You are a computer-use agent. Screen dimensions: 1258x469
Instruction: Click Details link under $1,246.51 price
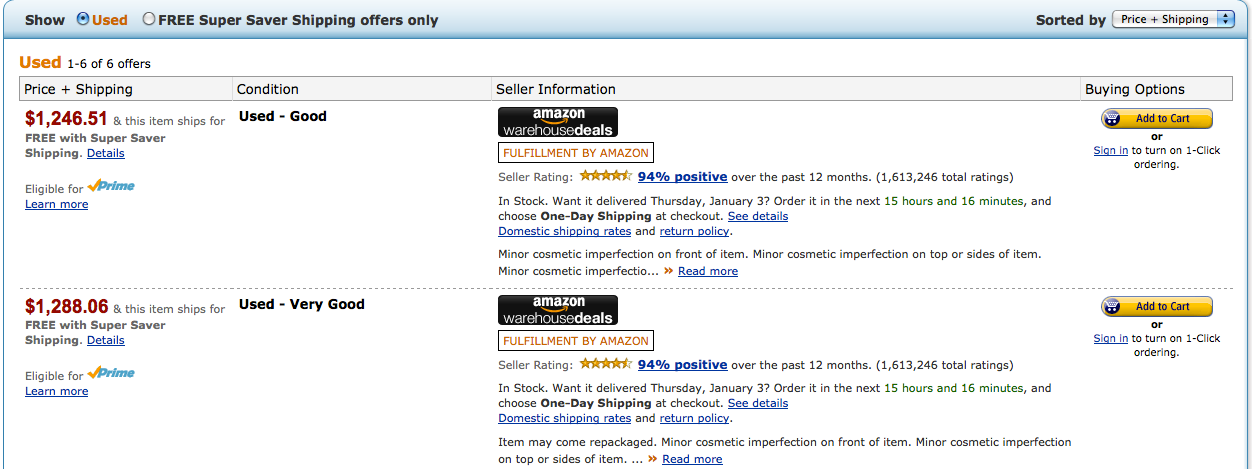(106, 153)
